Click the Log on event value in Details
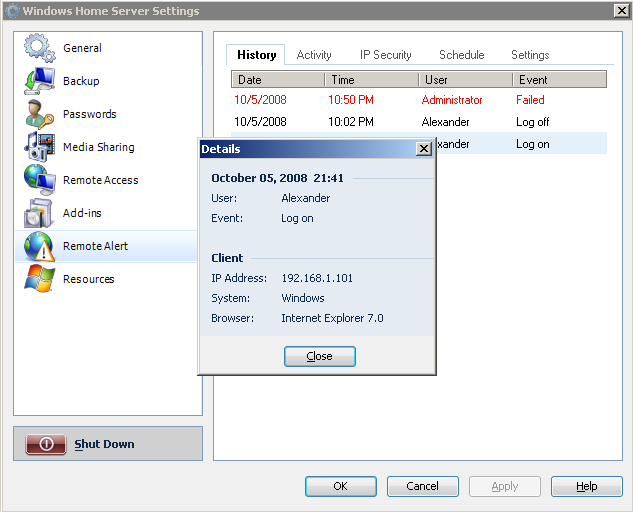 click(x=297, y=218)
